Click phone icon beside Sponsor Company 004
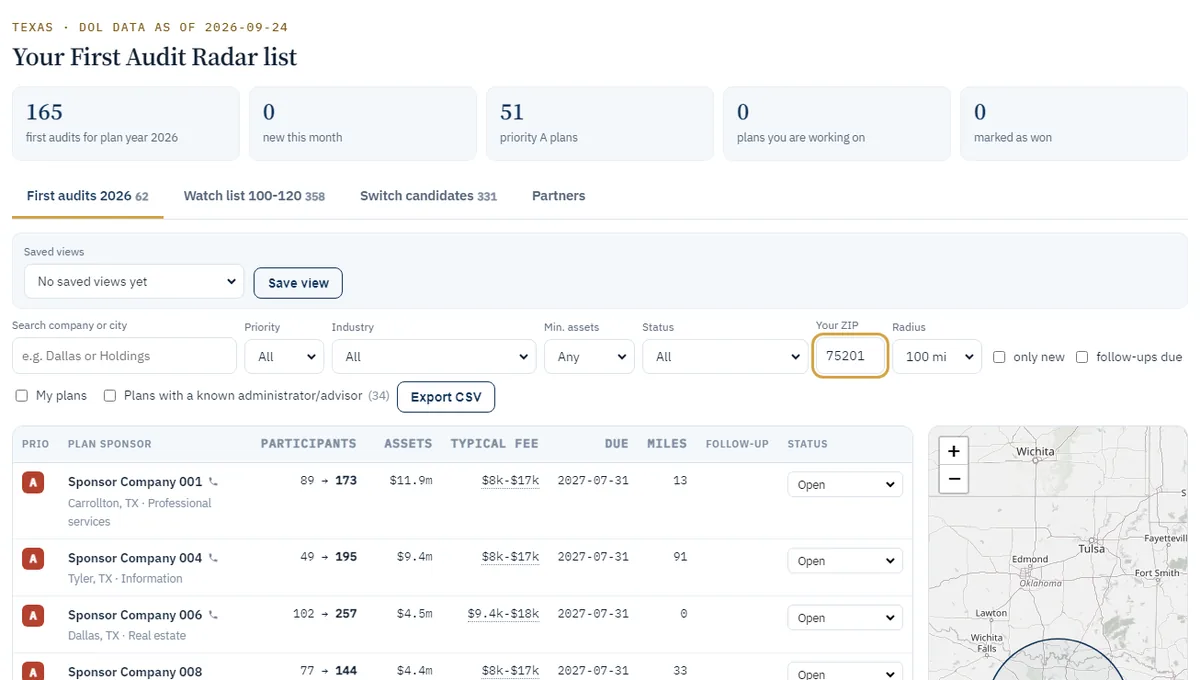The width and height of the screenshot is (1200, 680). tap(213, 558)
